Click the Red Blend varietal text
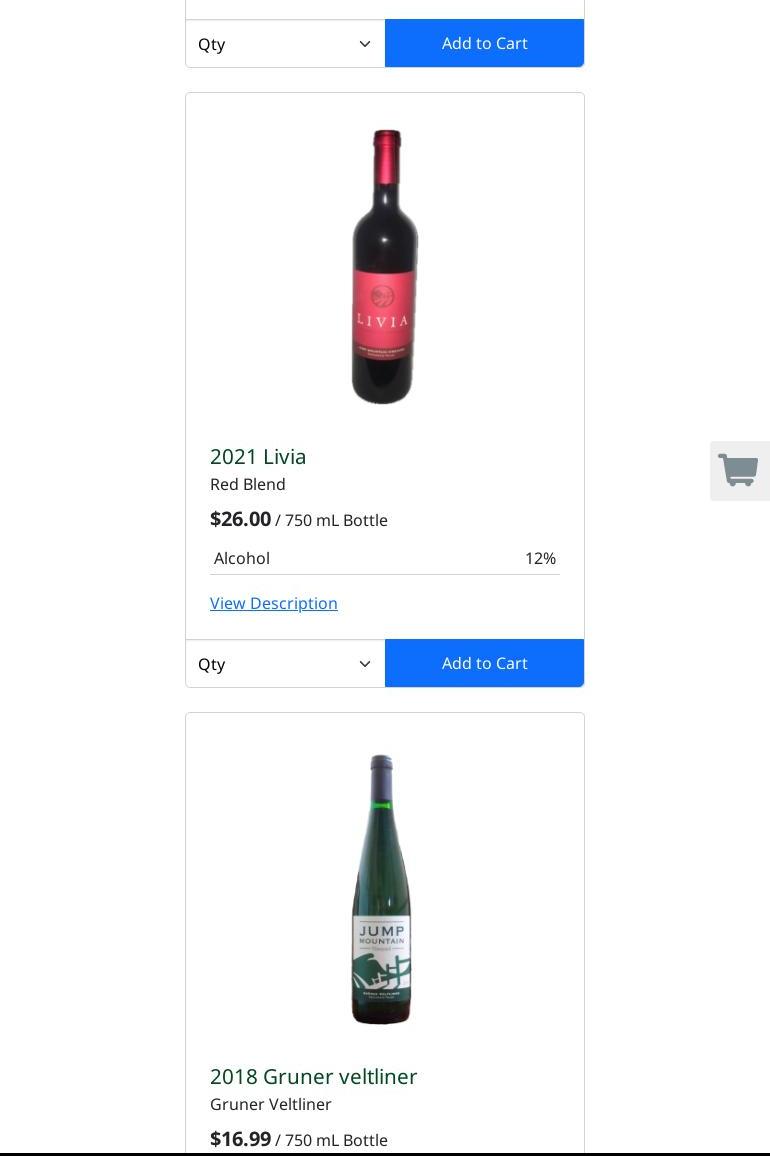This screenshot has width=770, height=1156. coord(248,484)
